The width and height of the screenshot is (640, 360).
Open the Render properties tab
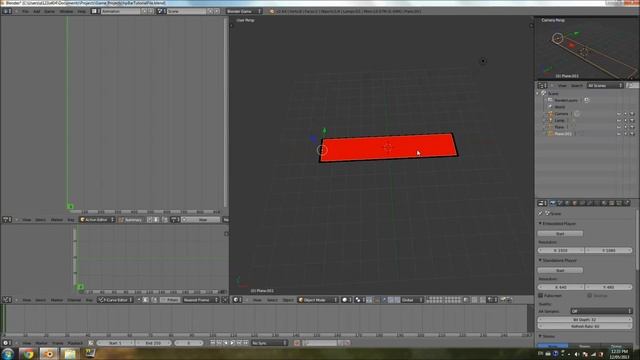pos(553,203)
